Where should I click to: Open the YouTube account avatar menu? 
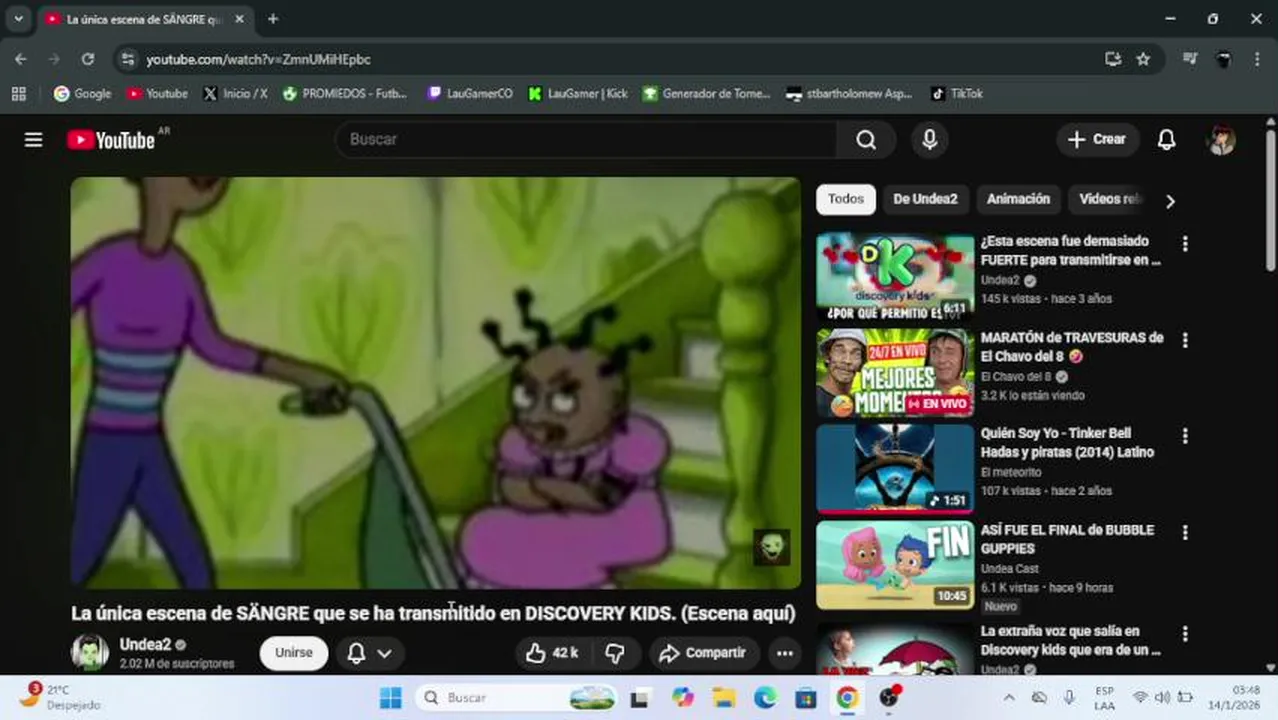[1221, 140]
